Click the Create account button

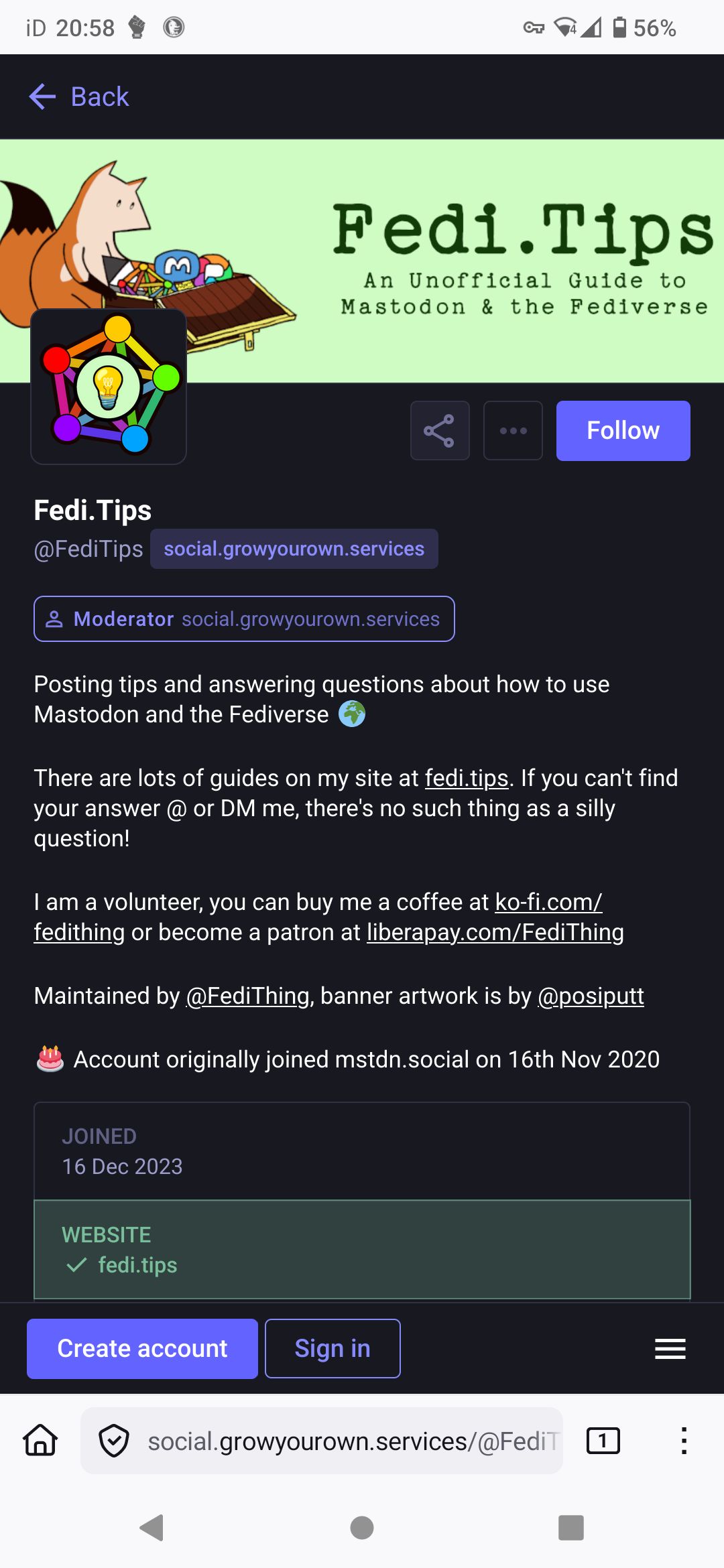point(141,1348)
